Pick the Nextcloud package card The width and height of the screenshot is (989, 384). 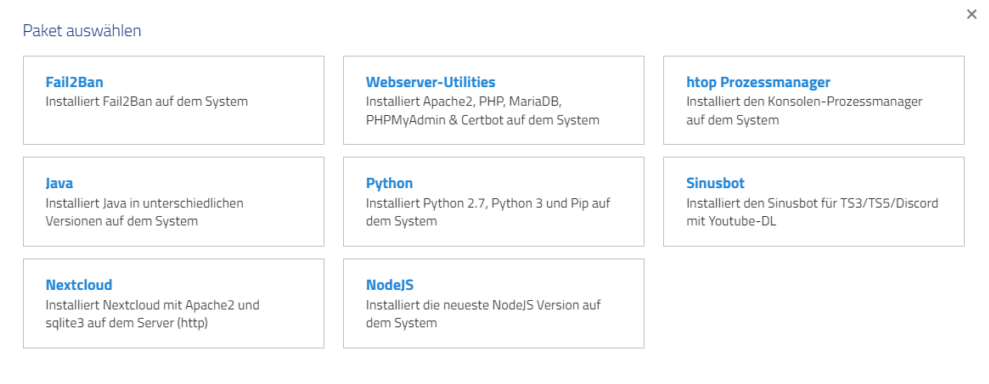(173, 303)
